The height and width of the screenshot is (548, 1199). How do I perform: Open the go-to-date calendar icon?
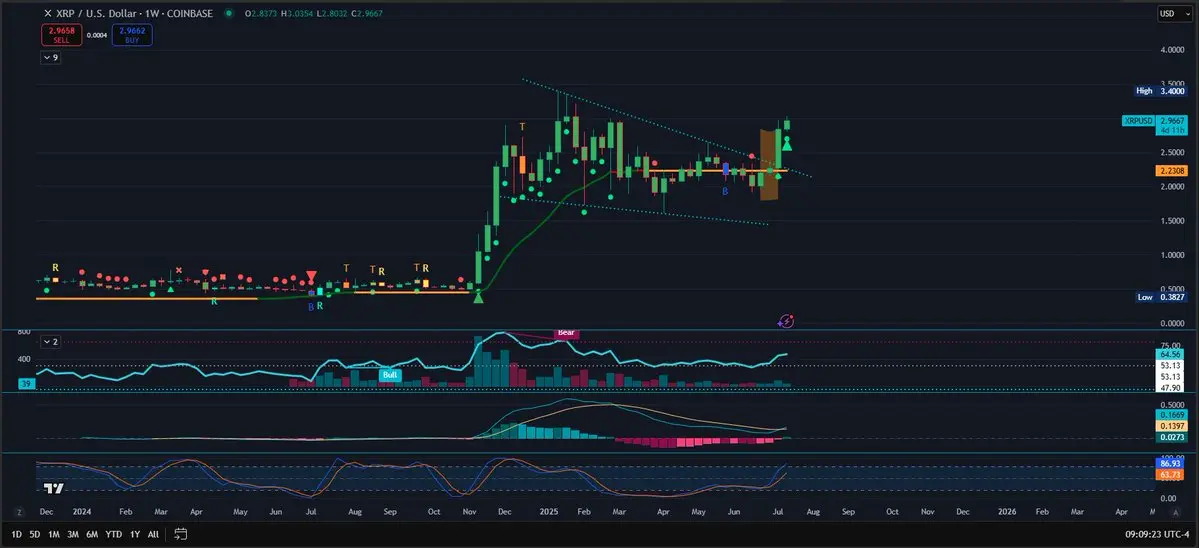pos(180,533)
